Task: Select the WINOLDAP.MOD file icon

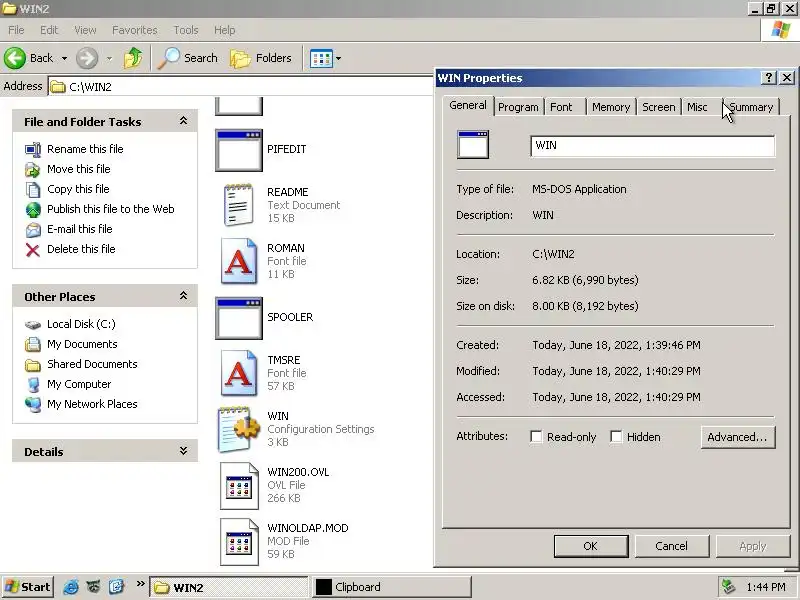Action: [239, 542]
